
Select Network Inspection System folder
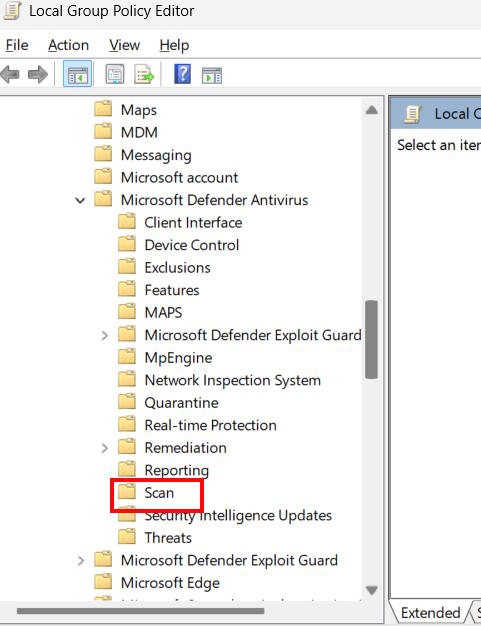[233, 380]
